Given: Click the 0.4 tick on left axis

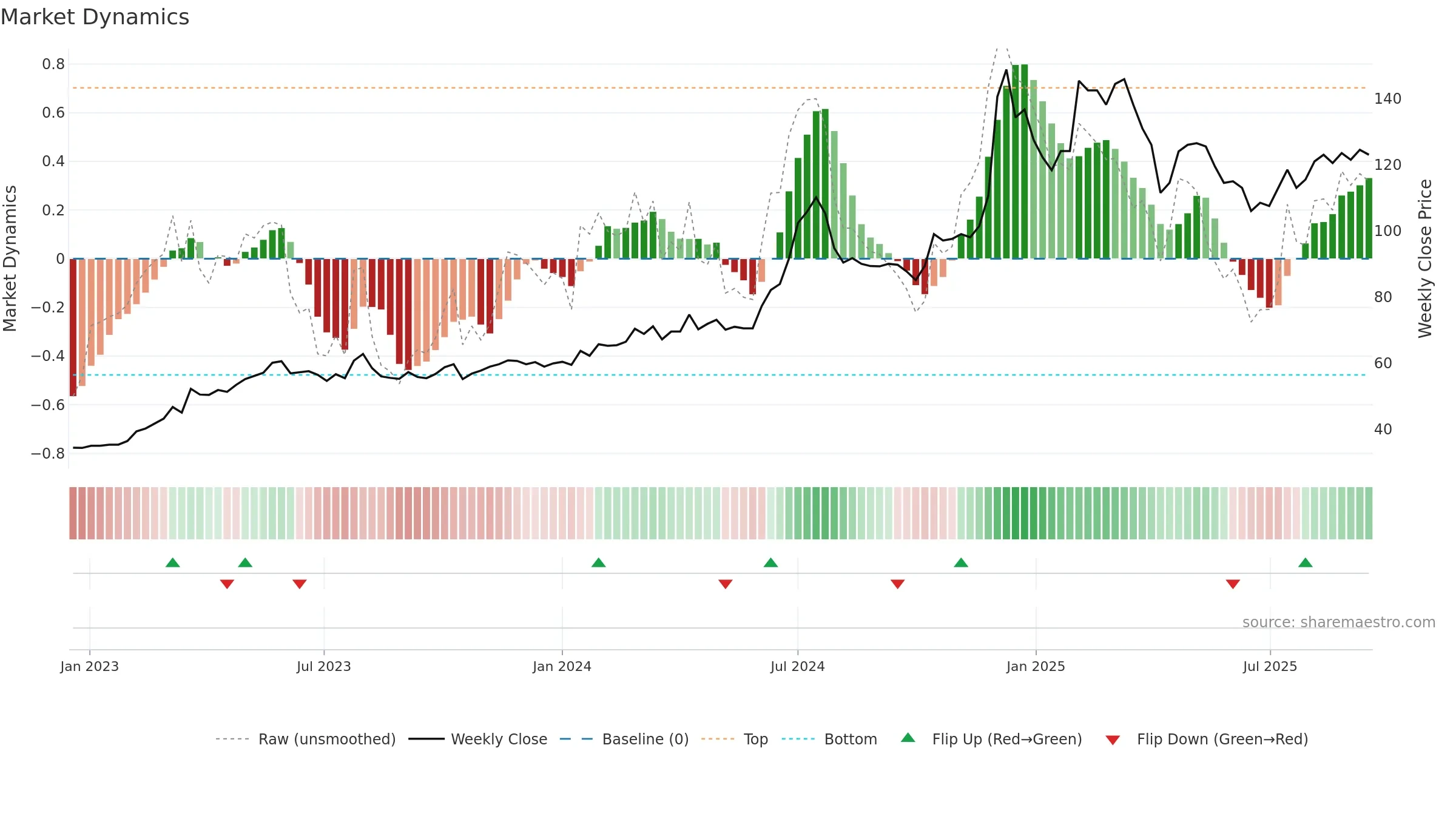Looking at the screenshot, I should click(53, 161).
